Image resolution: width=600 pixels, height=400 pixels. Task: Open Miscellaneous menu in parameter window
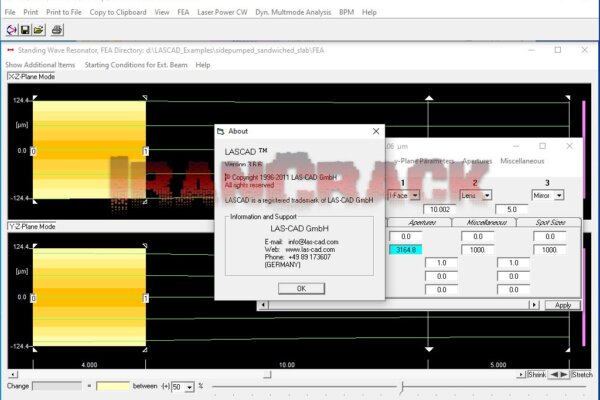click(x=522, y=161)
